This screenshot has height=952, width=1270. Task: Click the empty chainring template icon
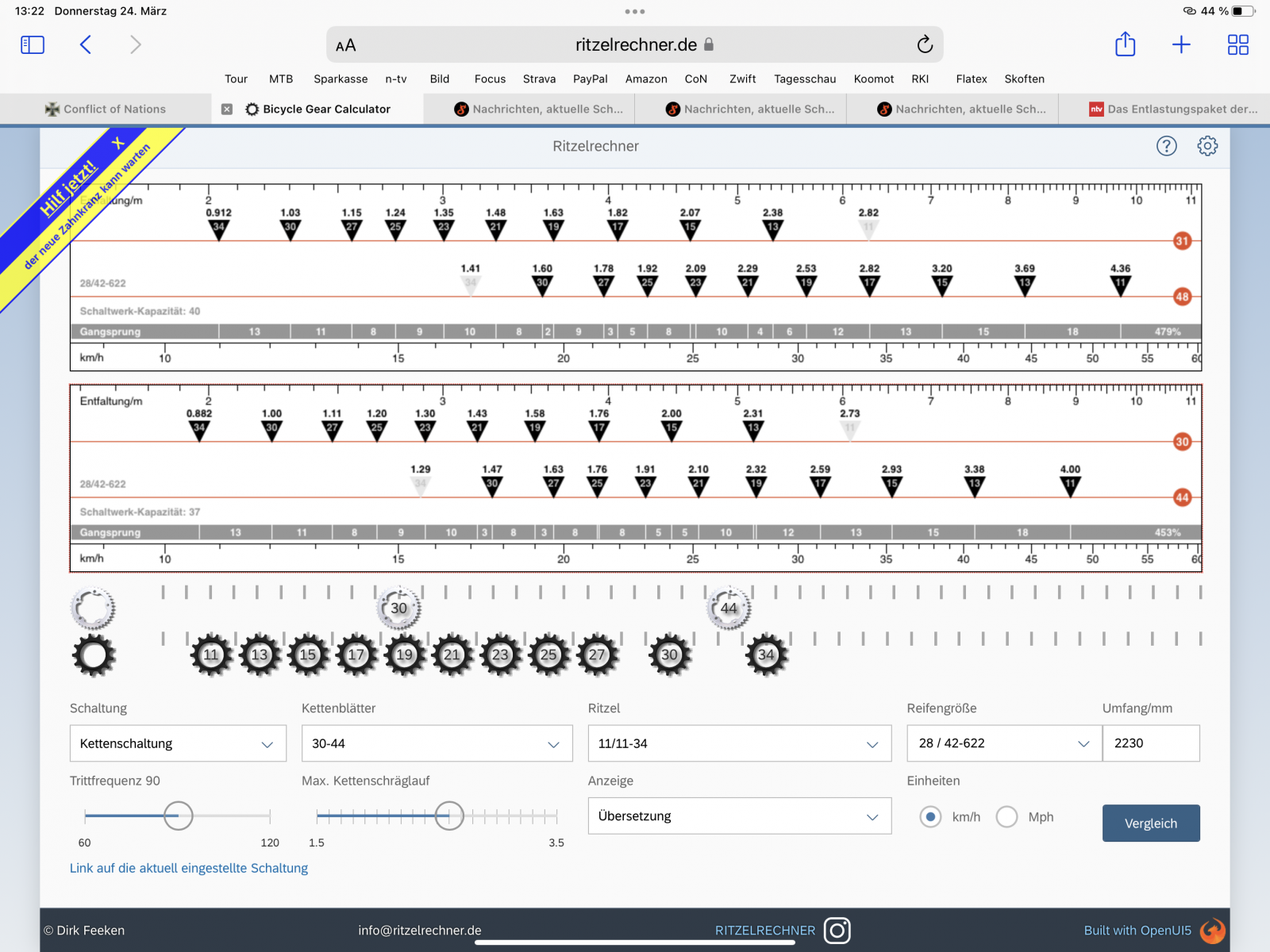pos(93,608)
